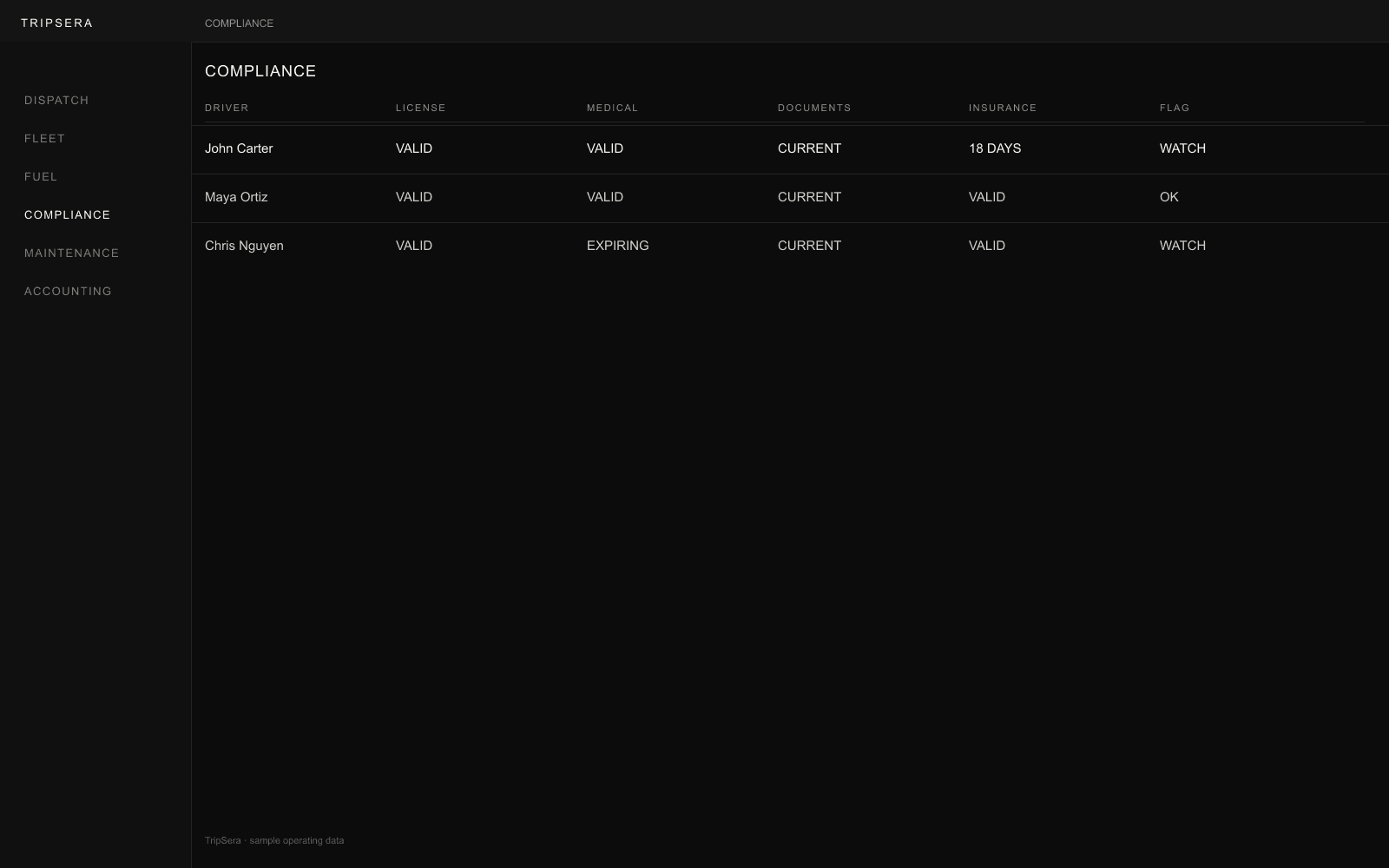
Task: Click Maya Ortiz's license VALID cell
Action: point(414,197)
